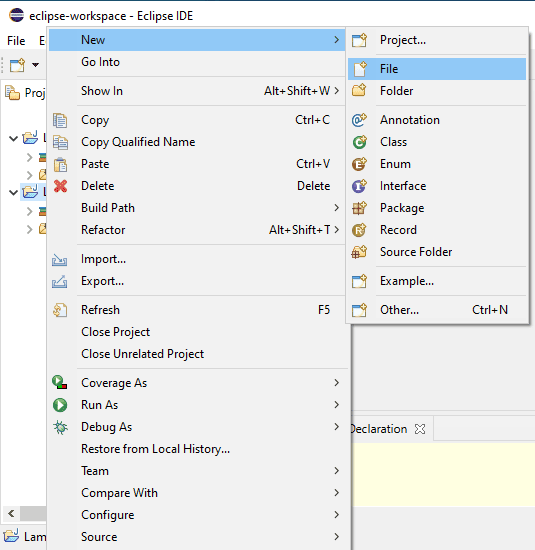This screenshot has width=535, height=550.
Task: Select New in the context menu
Action: point(196,40)
